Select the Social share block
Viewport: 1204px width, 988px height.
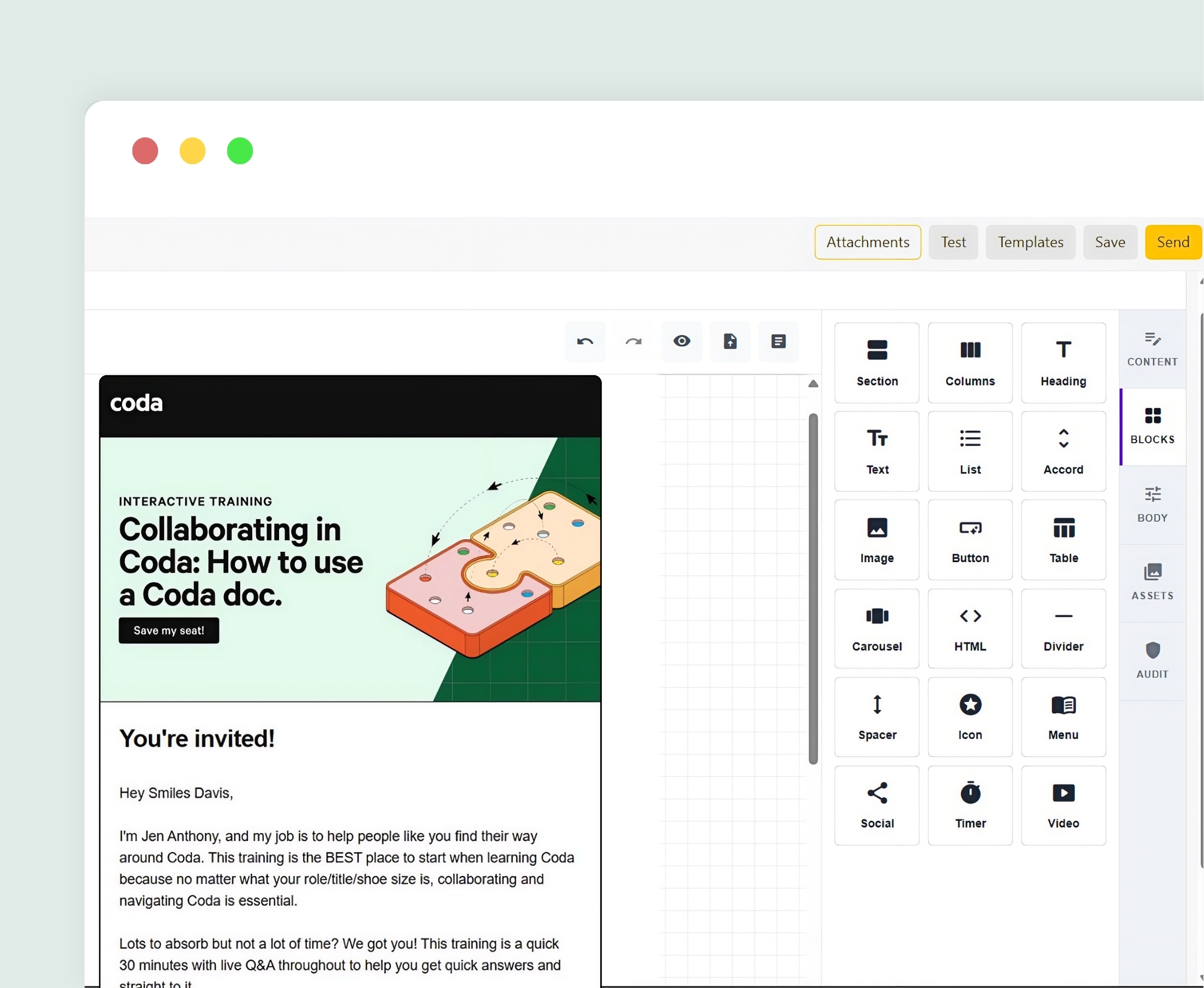point(877,805)
